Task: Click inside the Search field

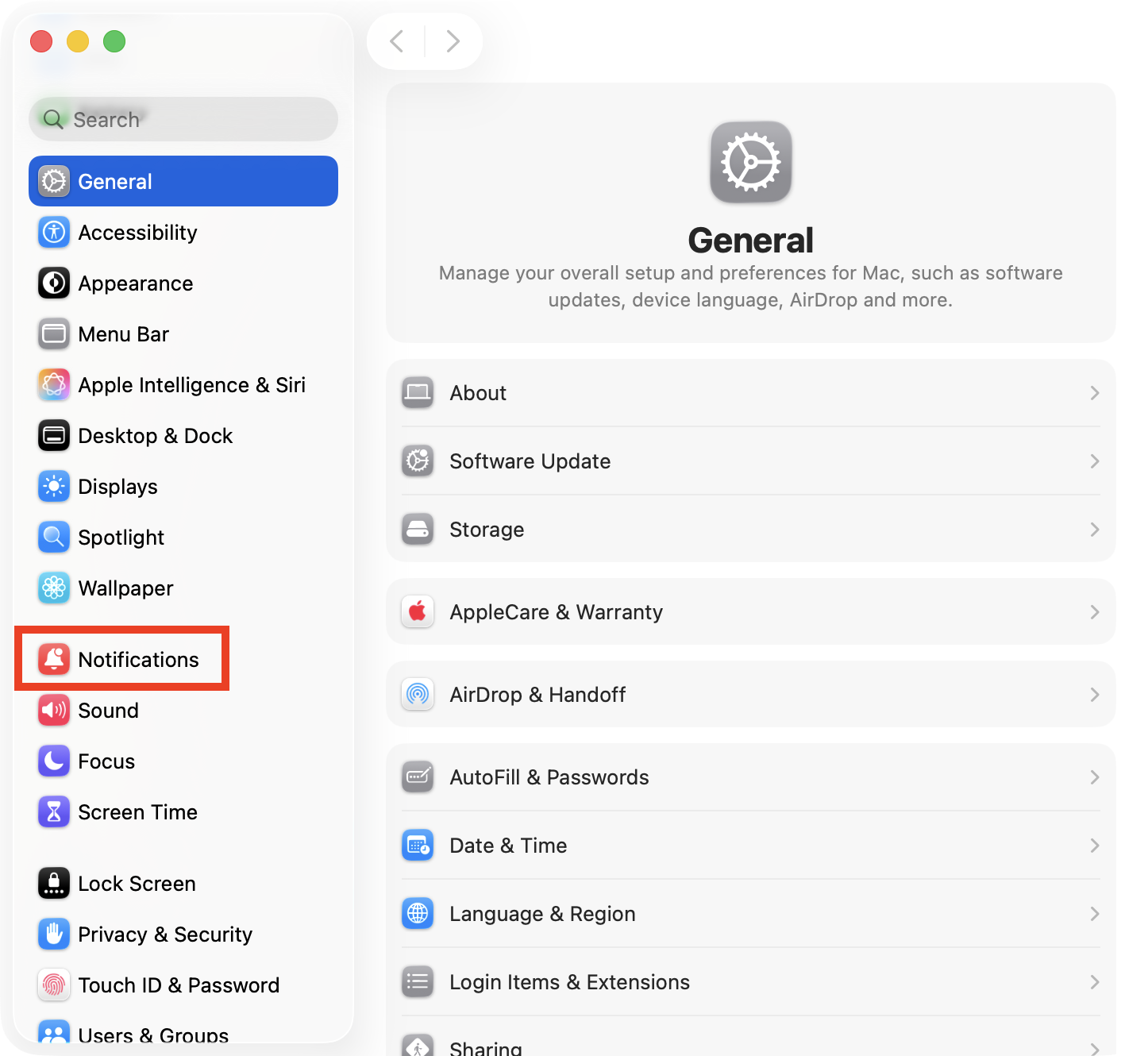Action: point(183,119)
